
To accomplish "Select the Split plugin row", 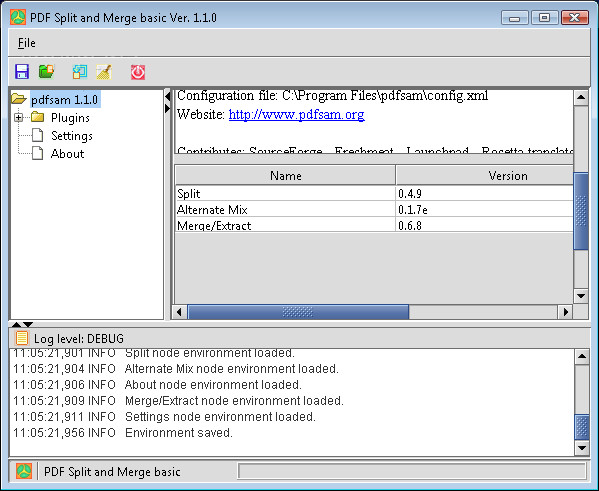I will click(374, 193).
